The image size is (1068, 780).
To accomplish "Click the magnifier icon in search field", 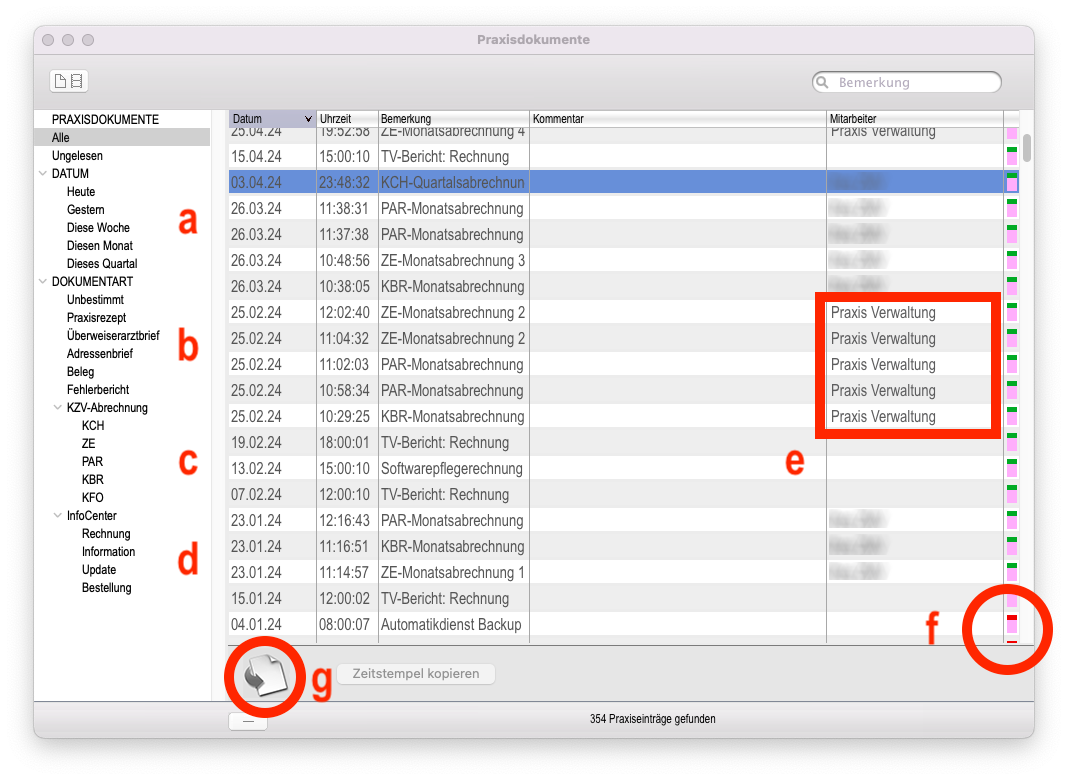I will tap(823, 83).
